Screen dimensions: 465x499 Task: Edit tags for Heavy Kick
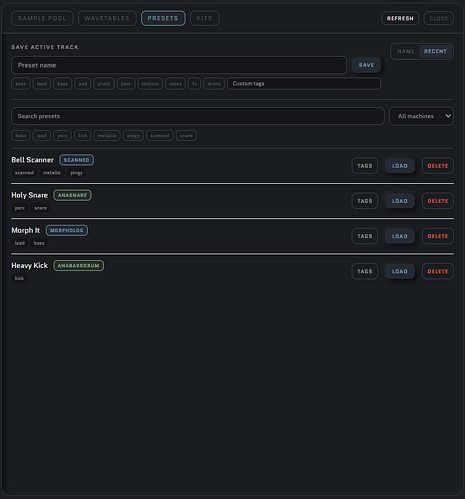click(x=365, y=271)
